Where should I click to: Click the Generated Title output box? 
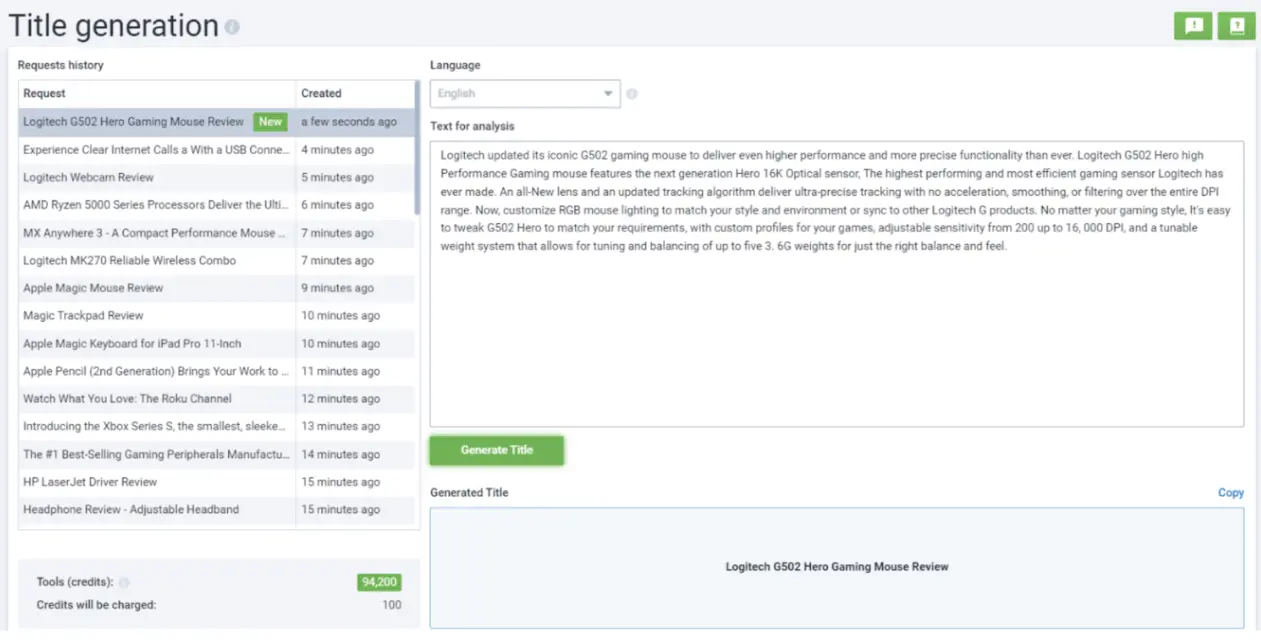coord(837,567)
